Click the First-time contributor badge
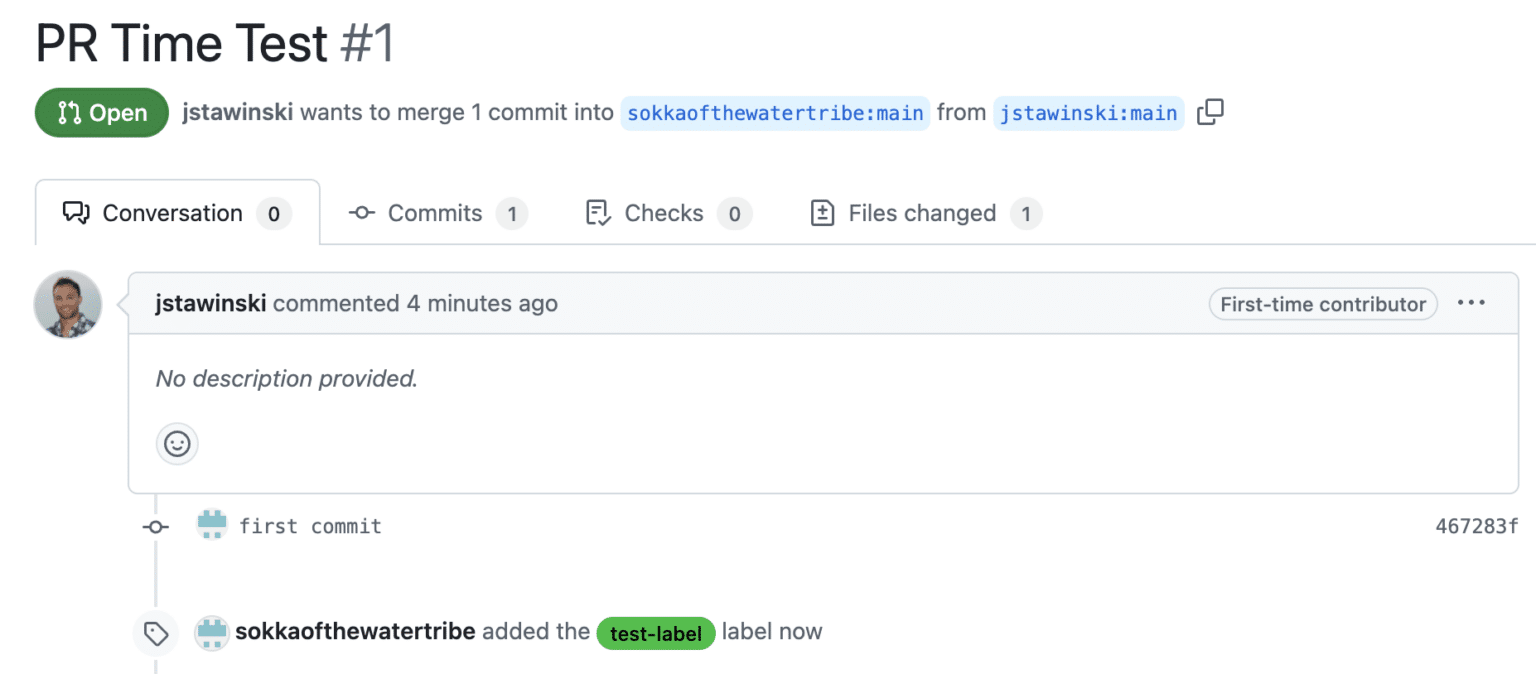Viewport: 1536px width, 674px height. pyautogui.click(x=1322, y=303)
